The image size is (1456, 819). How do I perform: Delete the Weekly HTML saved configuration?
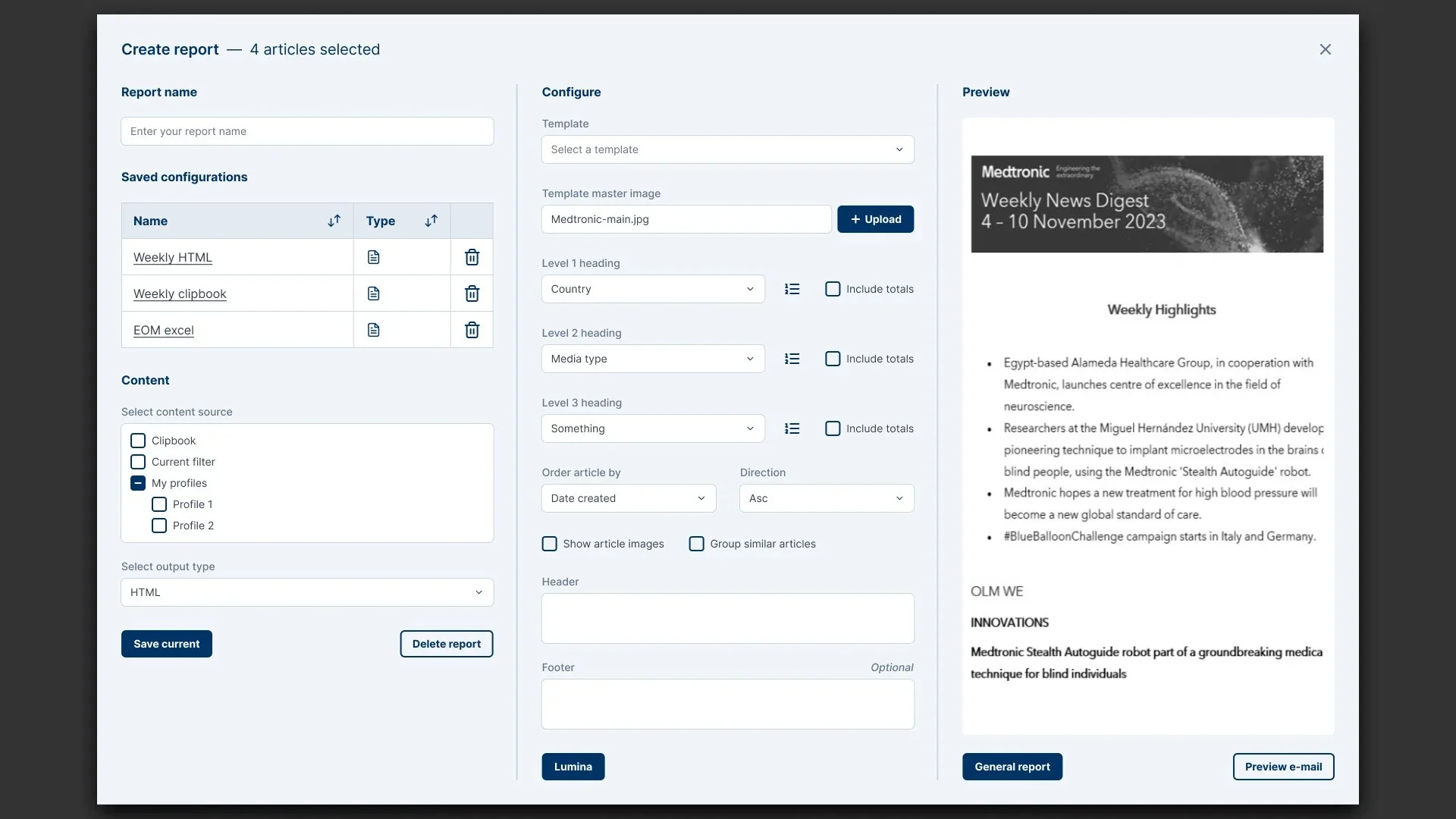[x=472, y=257]
